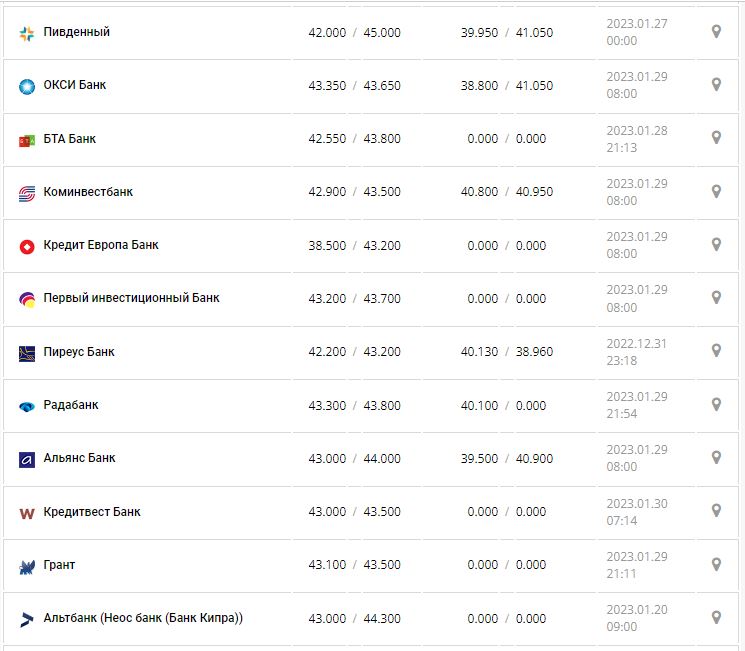The height and width of the screenshot is (651, 745).
Task: Click the Кредит Европа Банк name
Action: (x=101, y=245)
